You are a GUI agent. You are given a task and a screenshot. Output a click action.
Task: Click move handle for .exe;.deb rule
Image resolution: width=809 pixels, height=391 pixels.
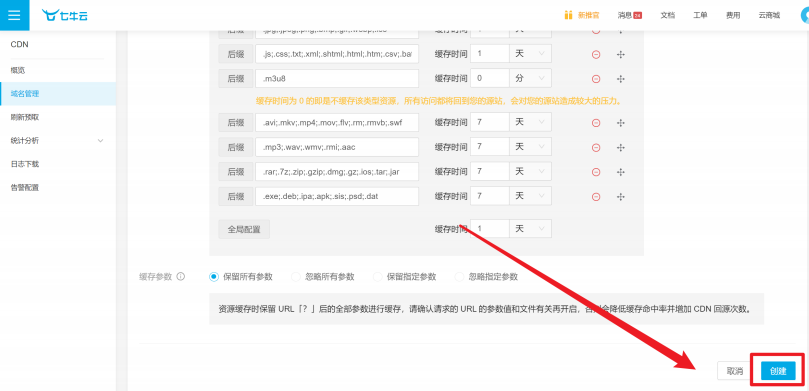point(621,197)
